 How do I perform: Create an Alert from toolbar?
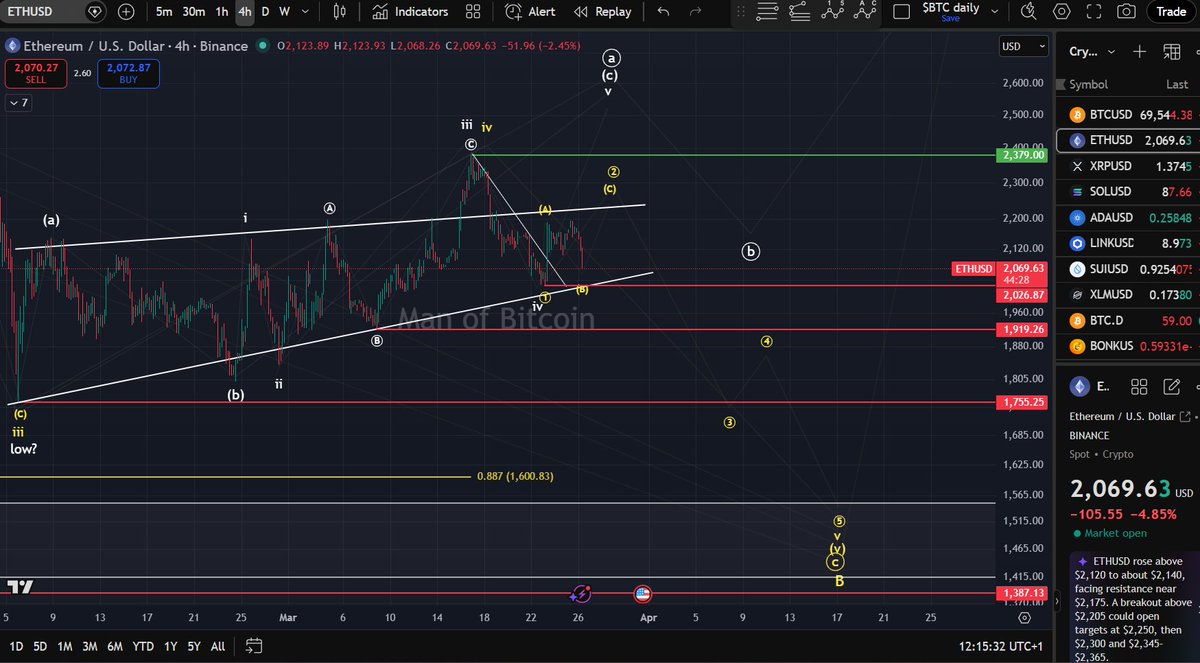pos(531,12)
